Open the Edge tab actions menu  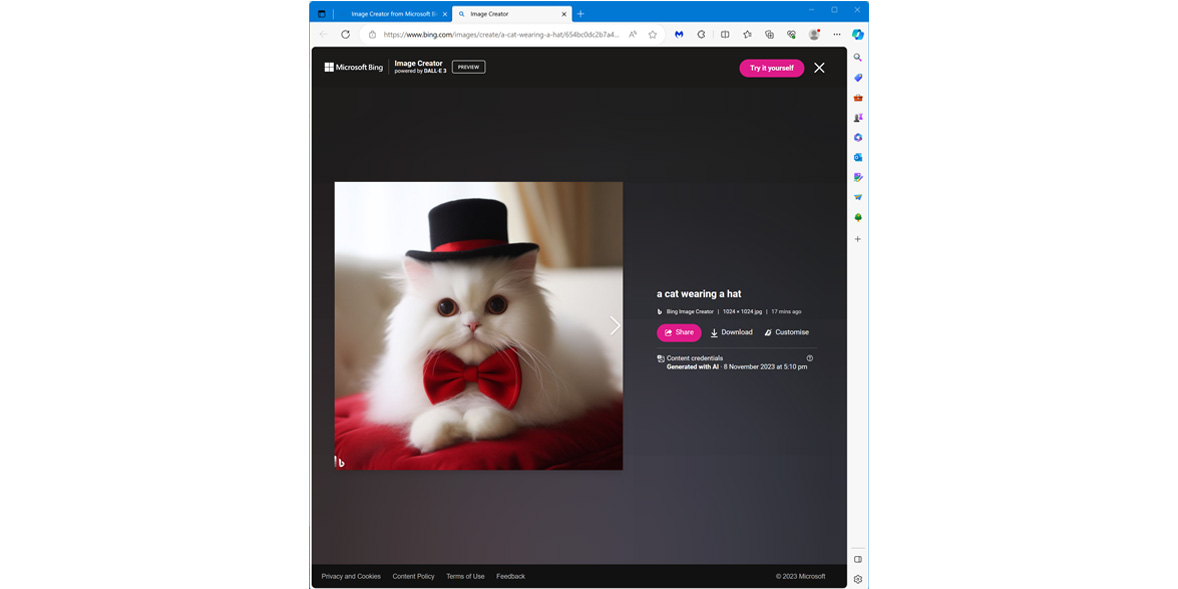(x=322, y=14)
